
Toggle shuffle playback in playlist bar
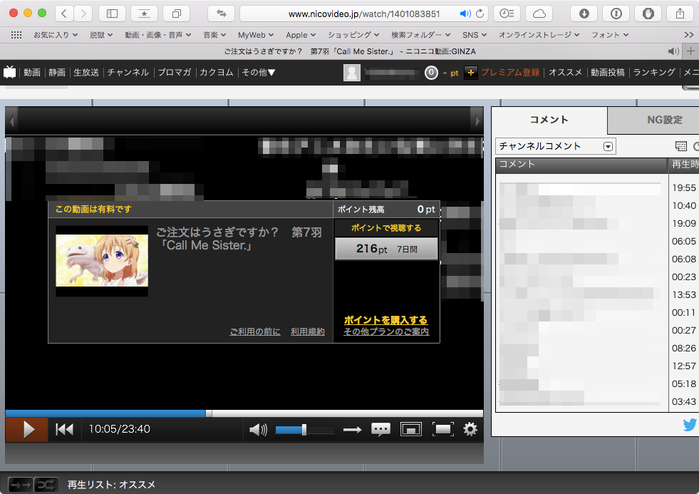[x=46, y=484]
